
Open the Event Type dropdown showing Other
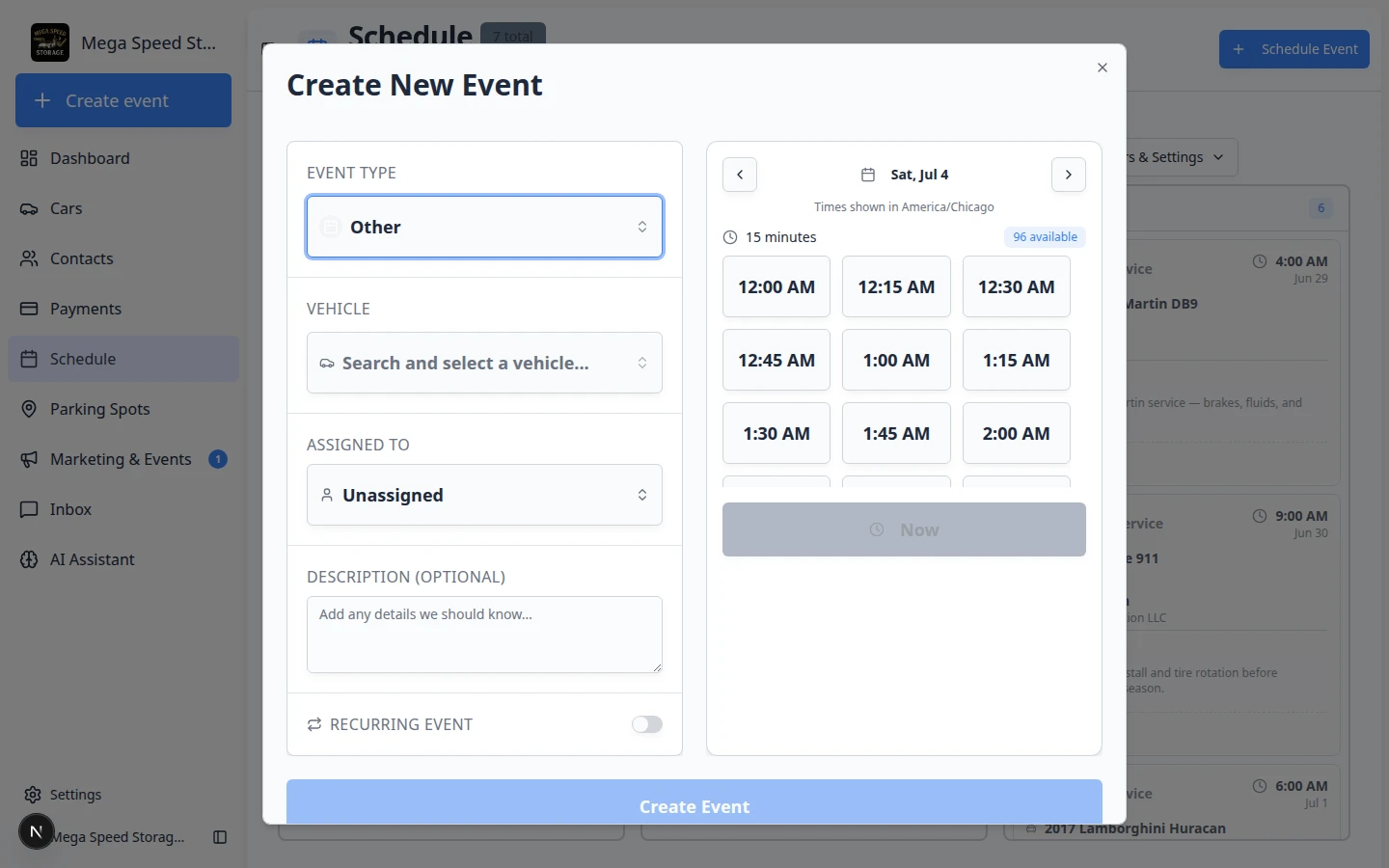(484, 227)
